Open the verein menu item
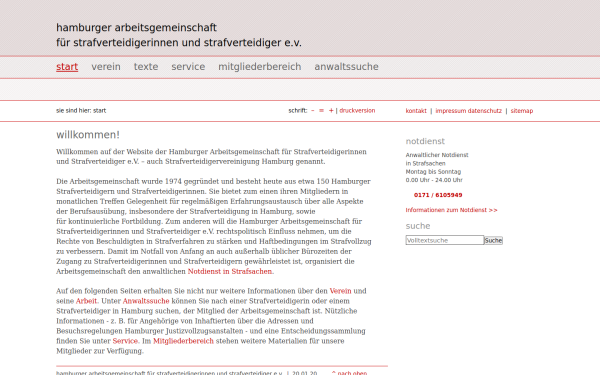 tap(106, 67)
